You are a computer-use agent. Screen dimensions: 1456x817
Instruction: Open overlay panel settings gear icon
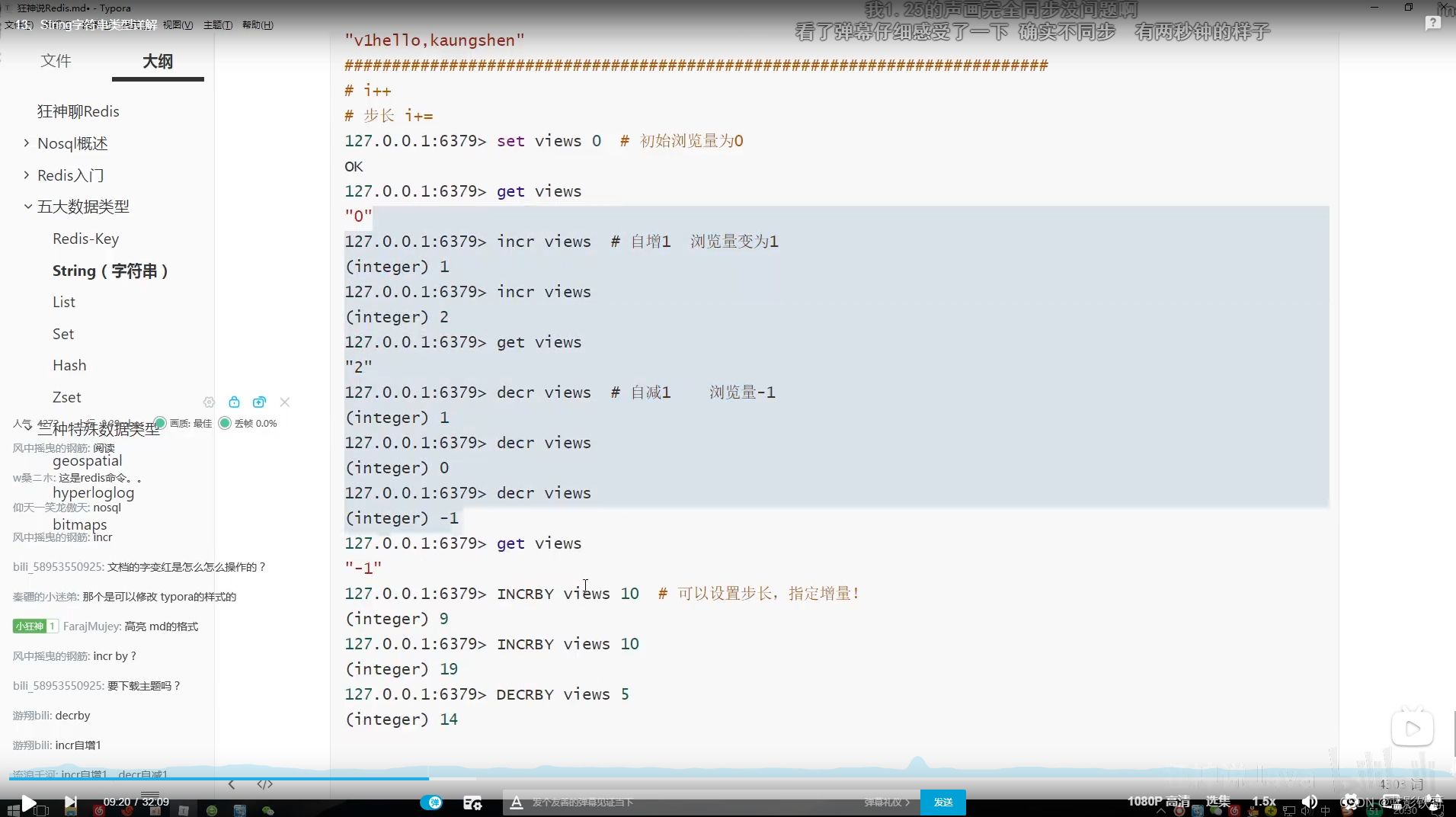click(209, 402)
